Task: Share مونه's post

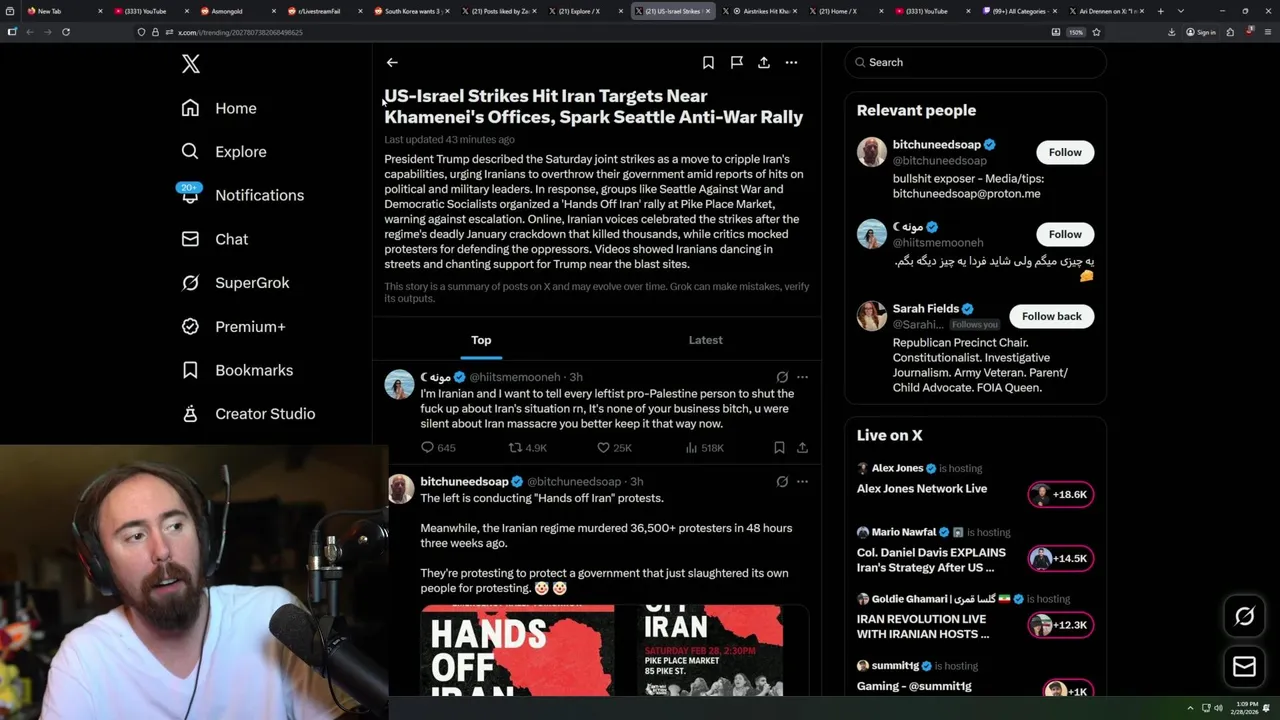Action: 802,448
